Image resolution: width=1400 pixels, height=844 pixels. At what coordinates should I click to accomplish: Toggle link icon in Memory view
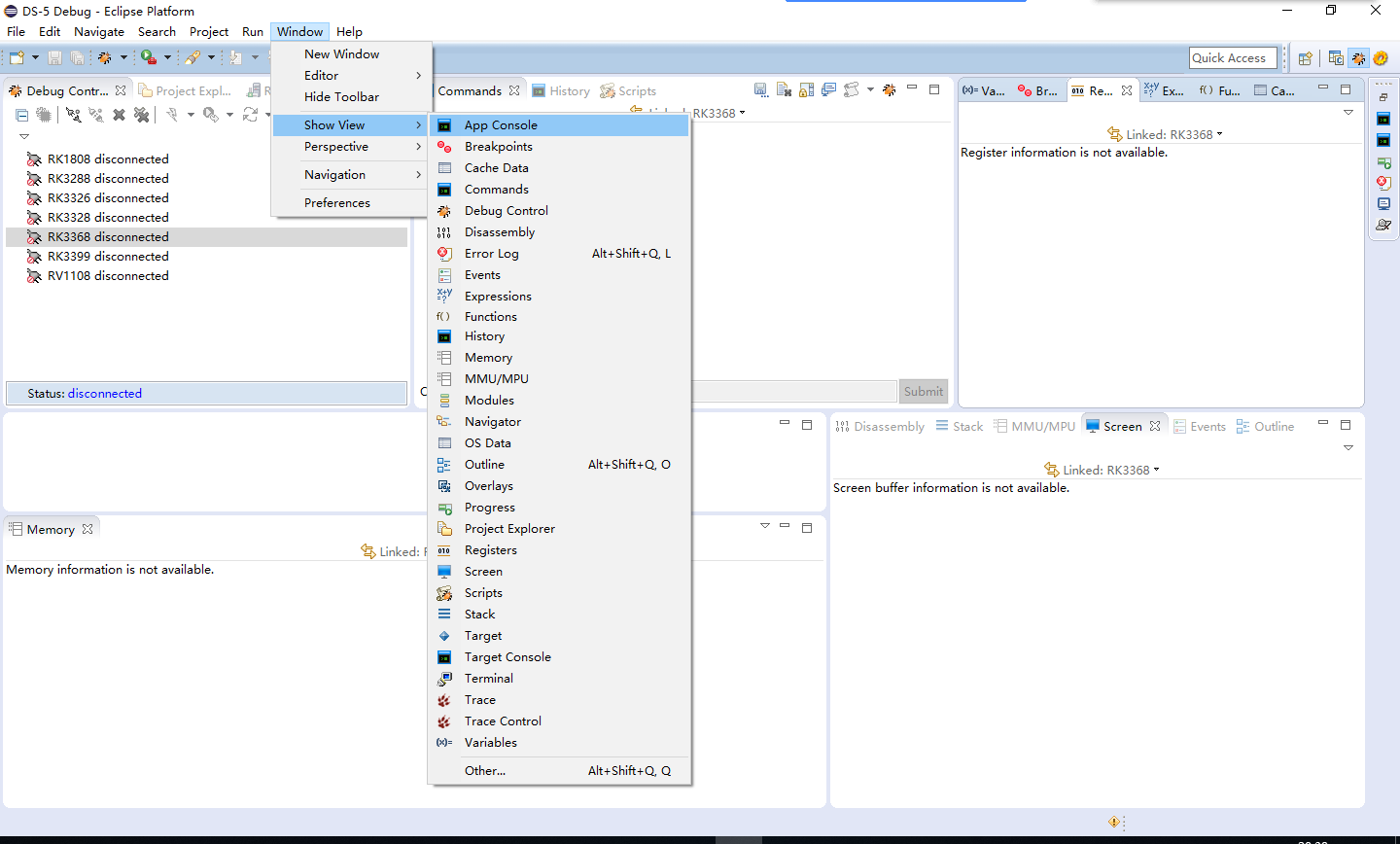tap(368, 551)
